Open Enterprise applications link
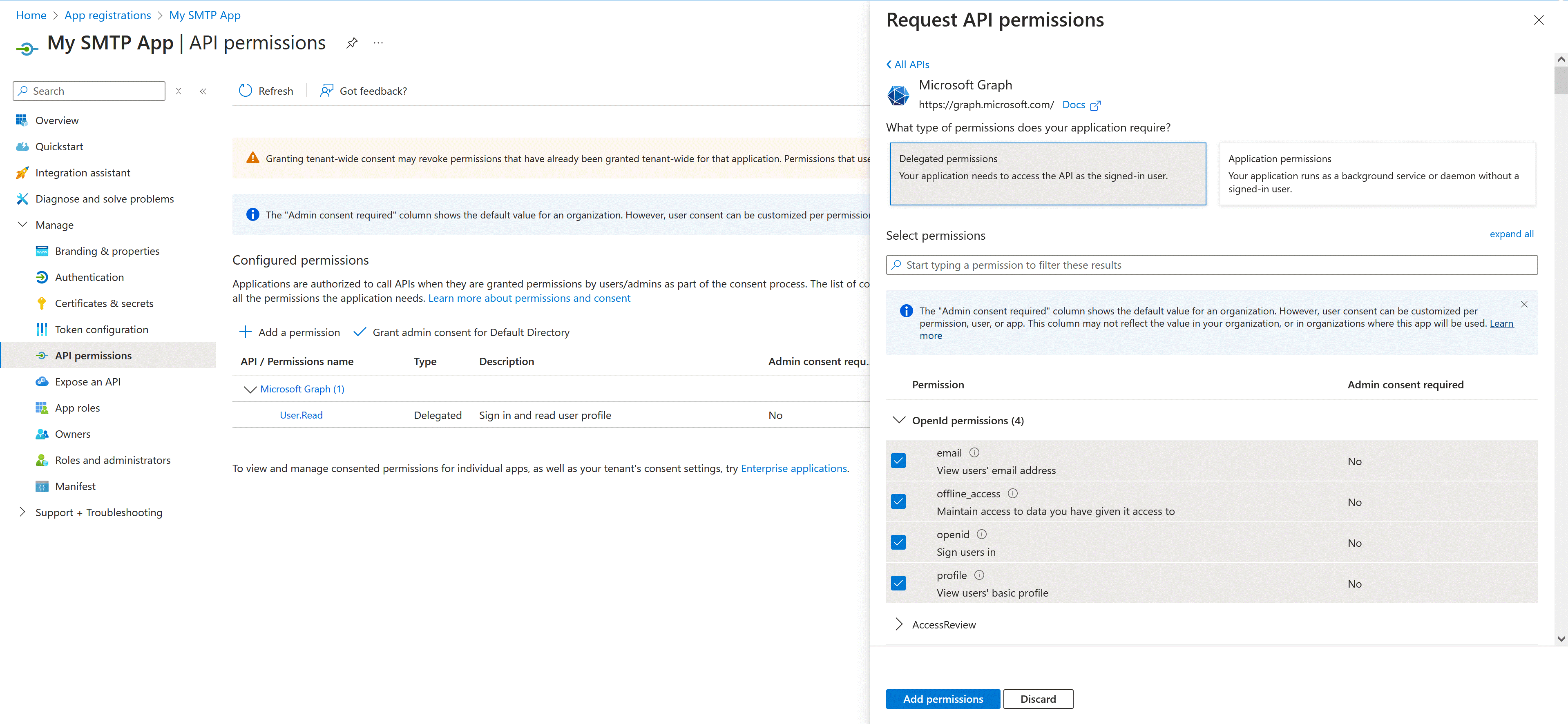 pyautogui.click(x=793, y=468)
